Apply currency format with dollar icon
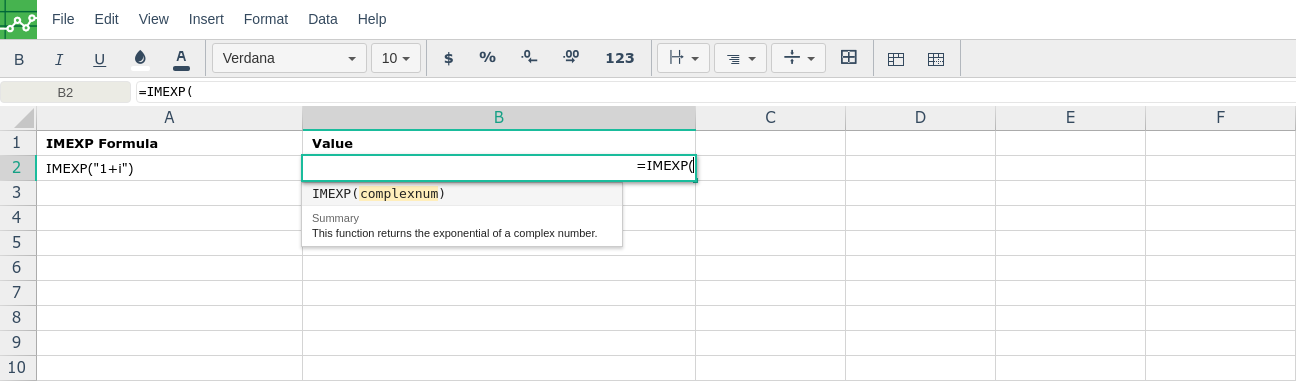This screenshot has width=1296, height=381. (448, 58)
